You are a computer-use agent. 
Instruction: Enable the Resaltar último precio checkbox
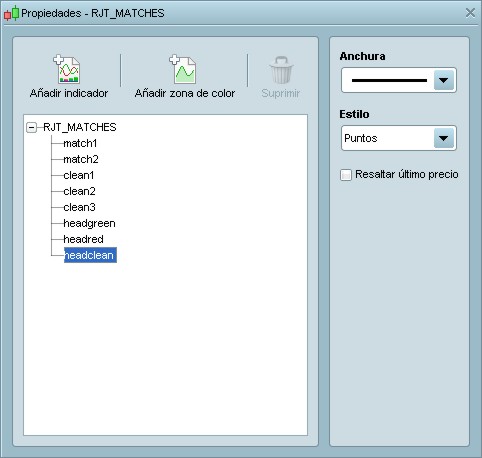point(346,175)
